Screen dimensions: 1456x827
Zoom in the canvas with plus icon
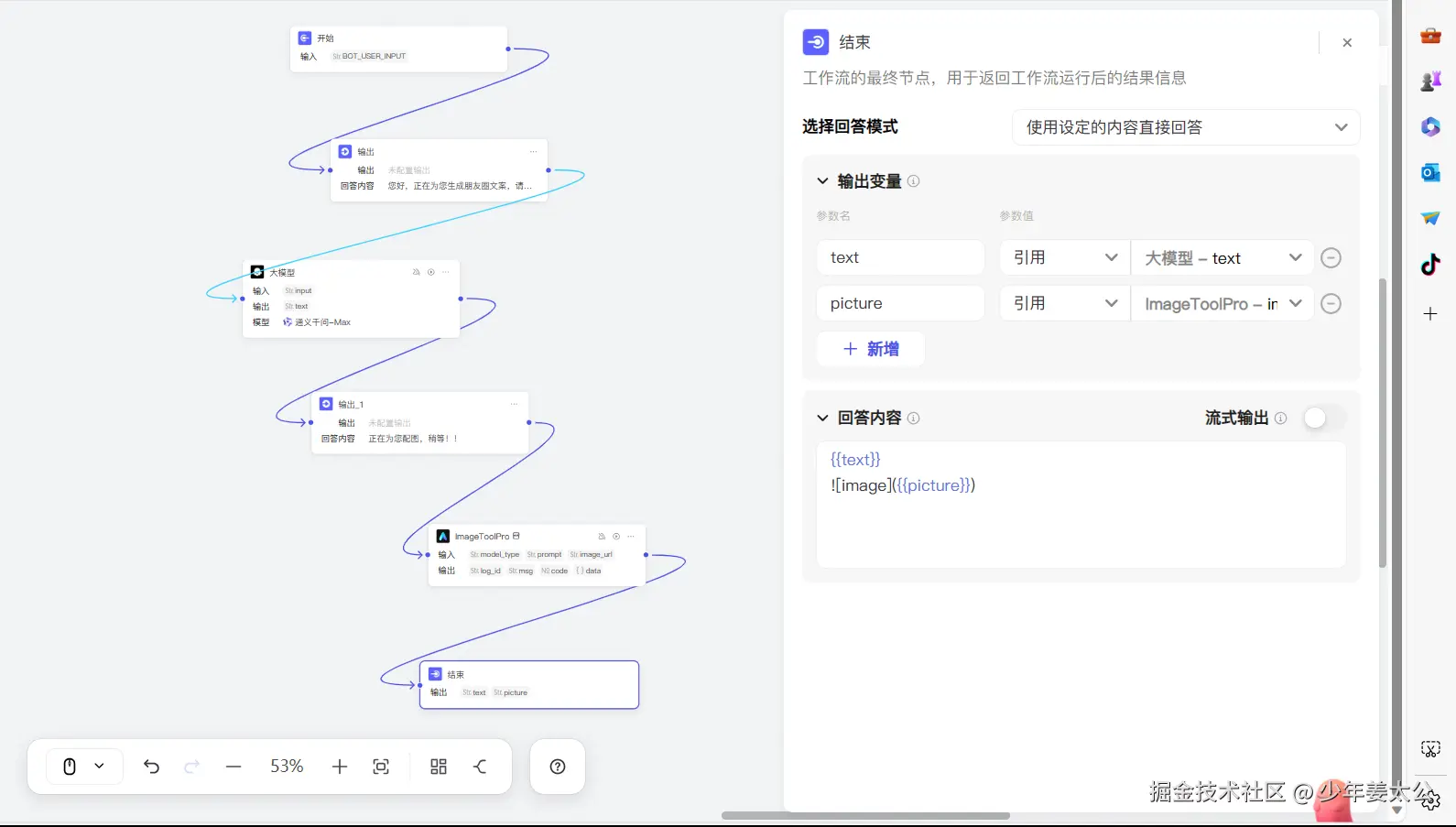[x=340, y=767]
